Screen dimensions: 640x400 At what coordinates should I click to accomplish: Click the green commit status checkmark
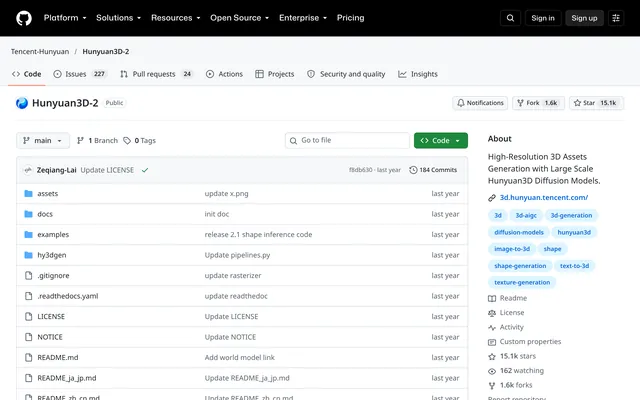coord(145,170)
